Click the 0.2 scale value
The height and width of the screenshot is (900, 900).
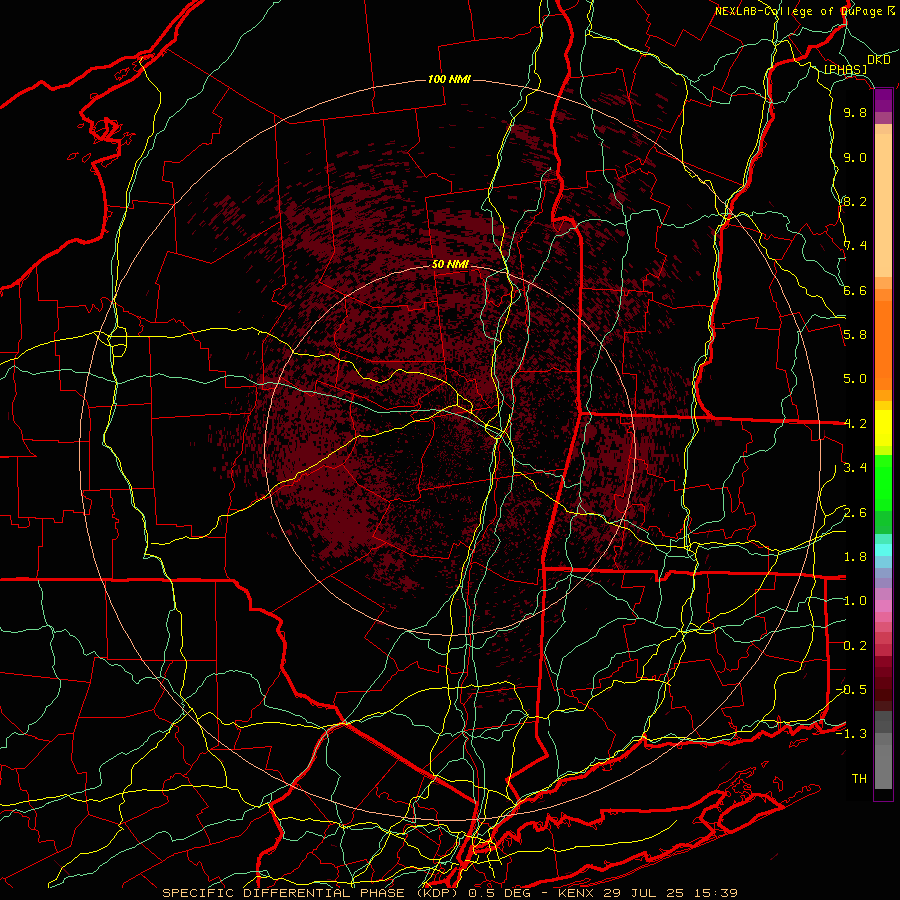(x=855, y=646)
